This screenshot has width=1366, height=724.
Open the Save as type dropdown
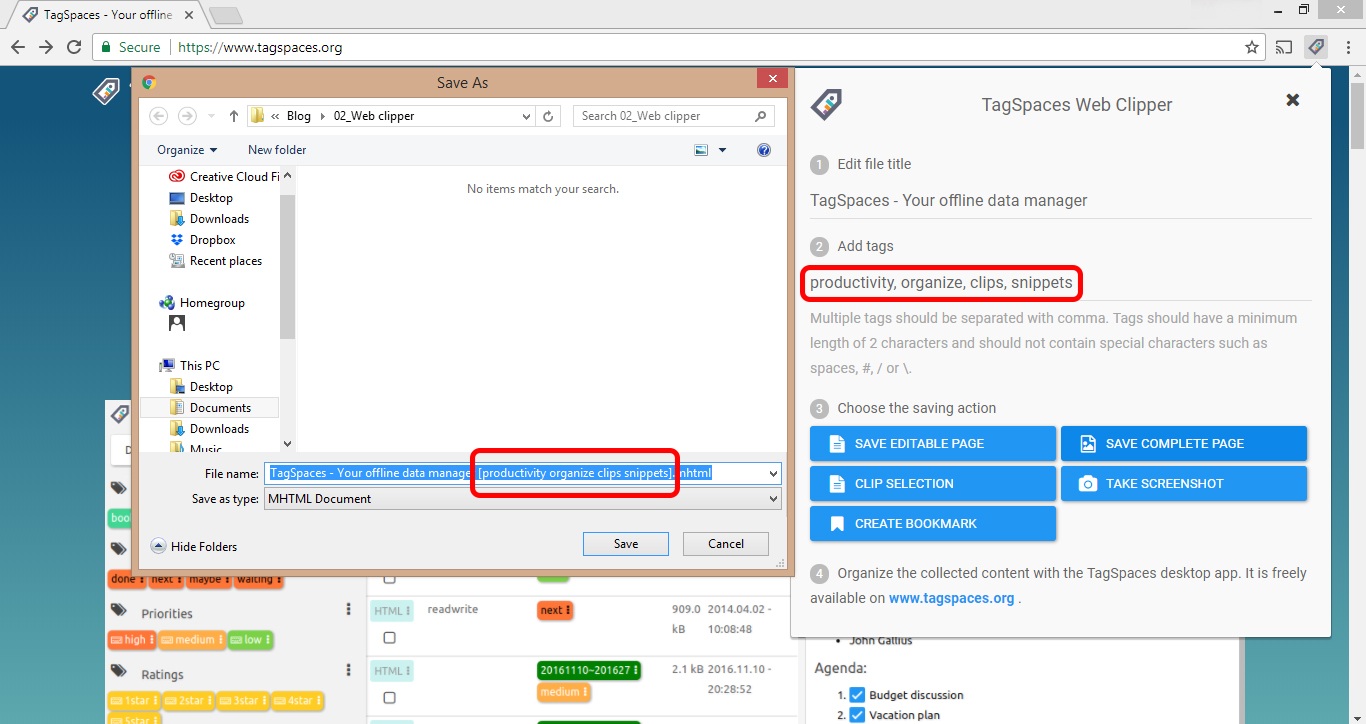(x=772, y=498)
